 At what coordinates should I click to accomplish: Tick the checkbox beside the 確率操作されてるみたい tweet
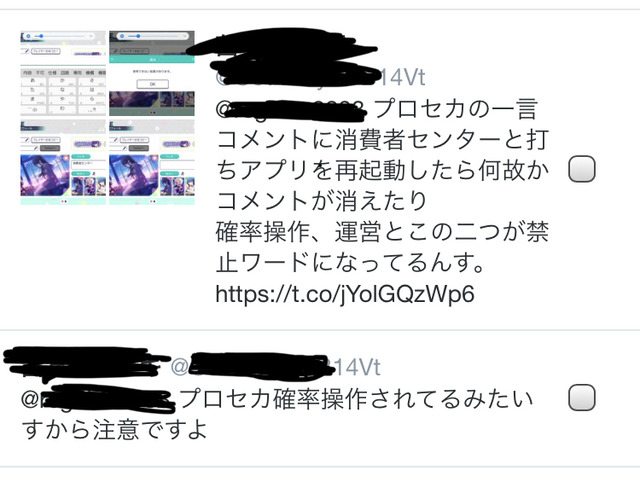[x=582, y=397]
